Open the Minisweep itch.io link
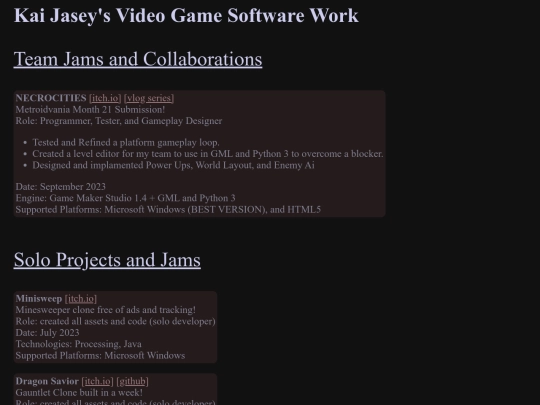Viewport: 540px width, 405px height. point(81,299)
